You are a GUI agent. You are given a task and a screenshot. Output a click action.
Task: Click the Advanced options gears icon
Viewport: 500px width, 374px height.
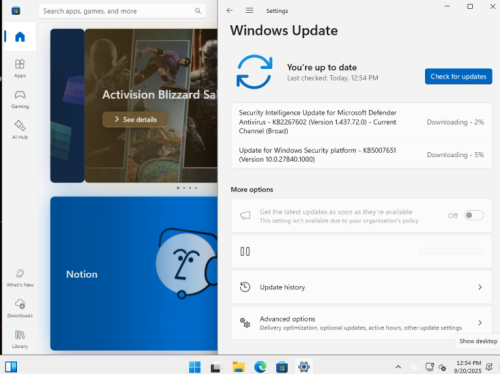pyautogui.click(x=245, y=323)
